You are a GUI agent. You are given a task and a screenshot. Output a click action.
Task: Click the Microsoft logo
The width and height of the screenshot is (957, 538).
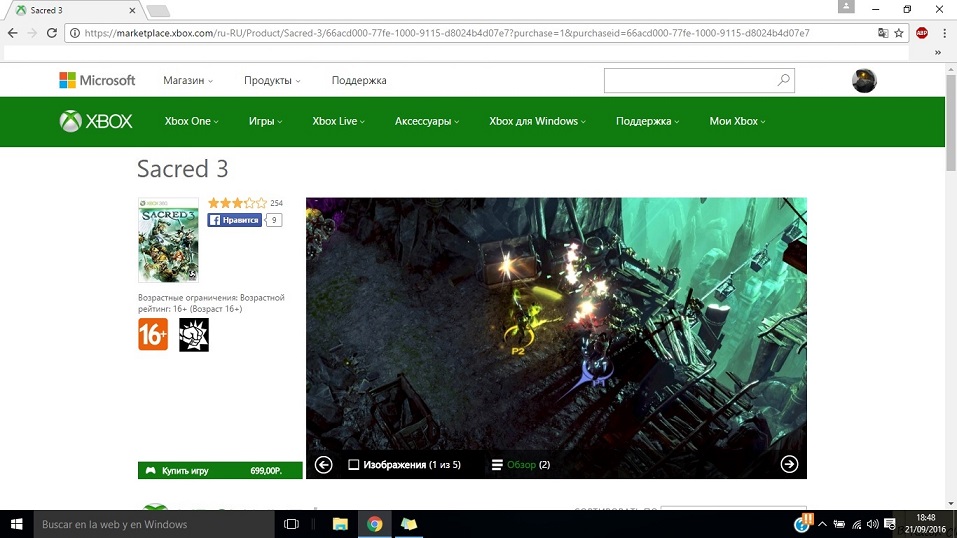[97, 80]
